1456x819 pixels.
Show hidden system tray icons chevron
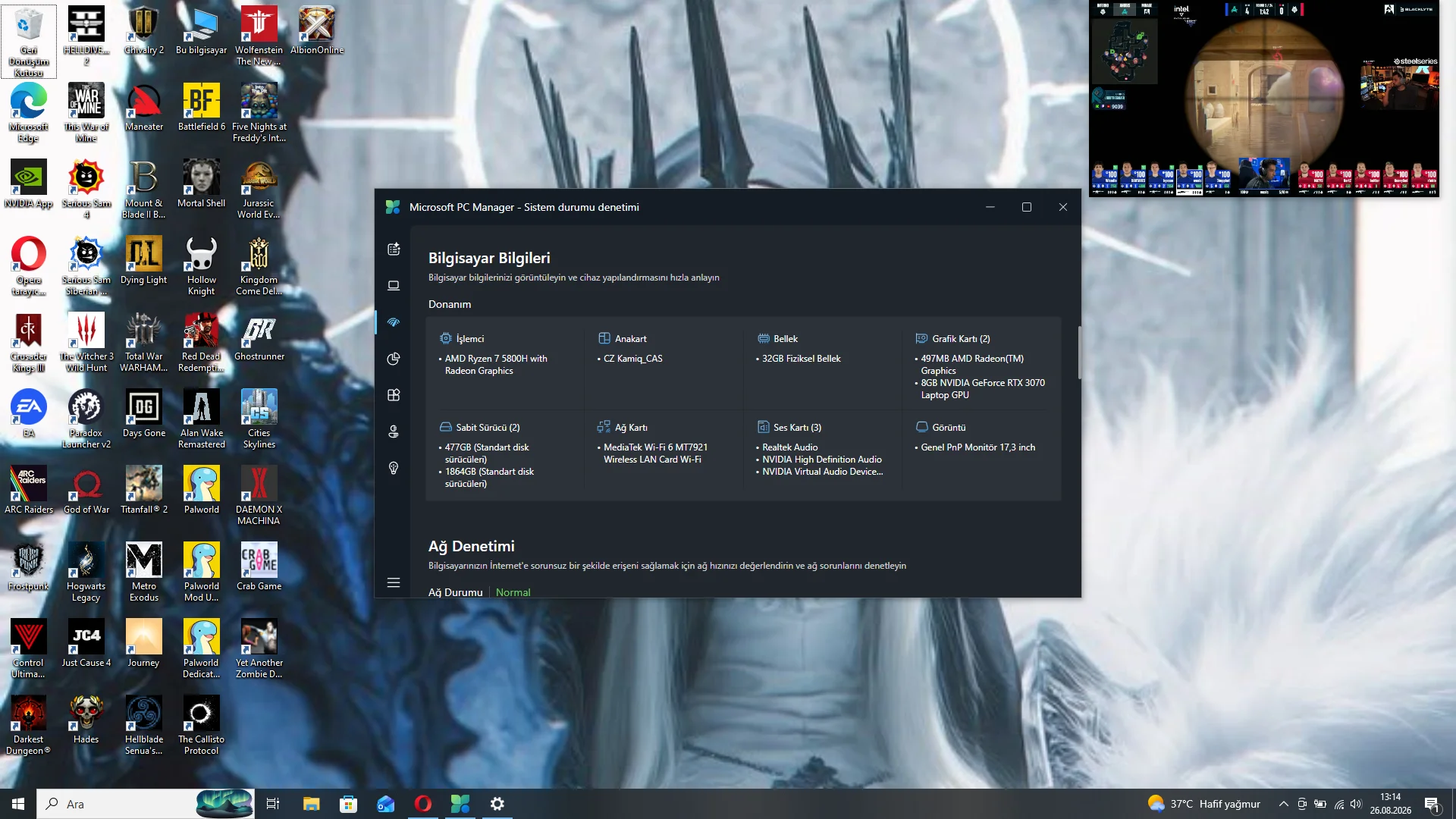[1283, 804]
